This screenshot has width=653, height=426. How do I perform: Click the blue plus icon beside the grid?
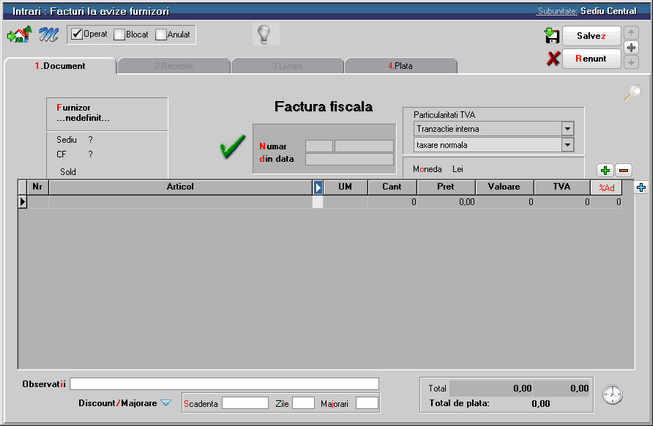(x=641, y=187)
